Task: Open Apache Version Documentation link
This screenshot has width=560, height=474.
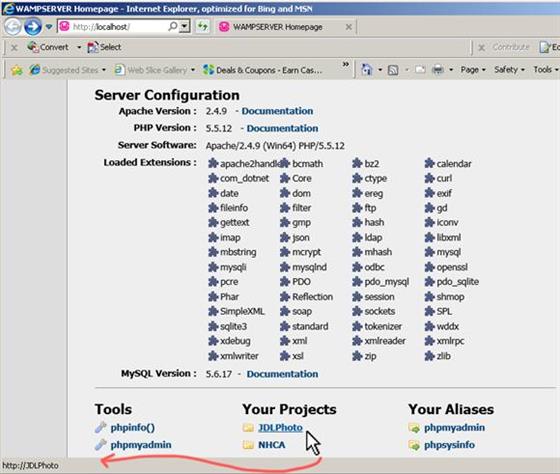Action: tap(277, 111)
